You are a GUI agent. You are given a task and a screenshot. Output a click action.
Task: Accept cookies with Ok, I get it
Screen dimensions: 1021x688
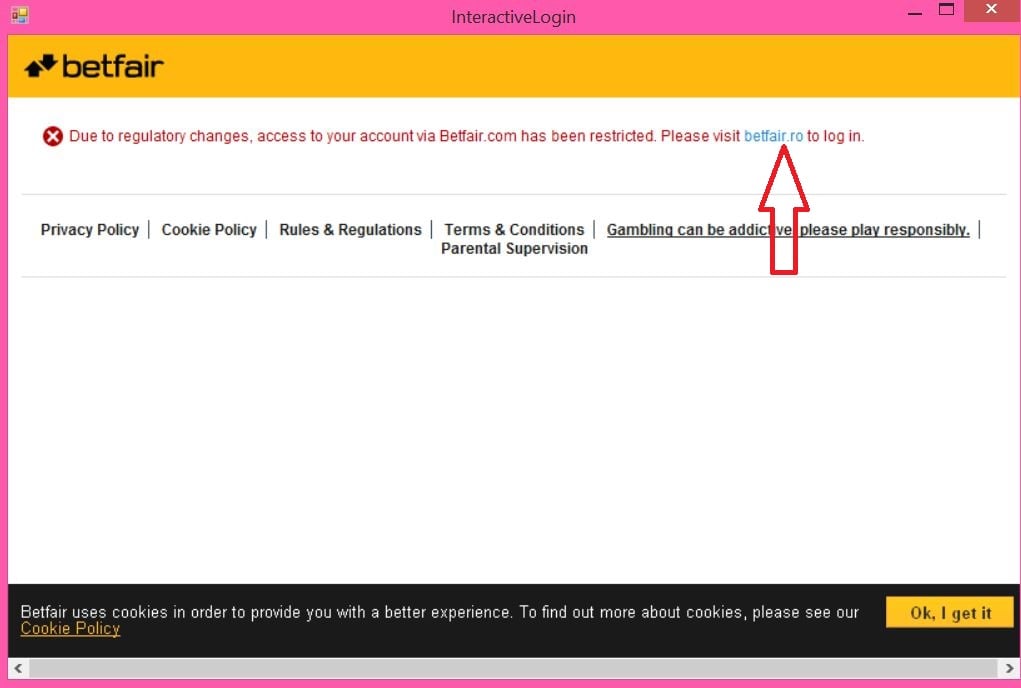pyautogui.click(x=950, y=612)
